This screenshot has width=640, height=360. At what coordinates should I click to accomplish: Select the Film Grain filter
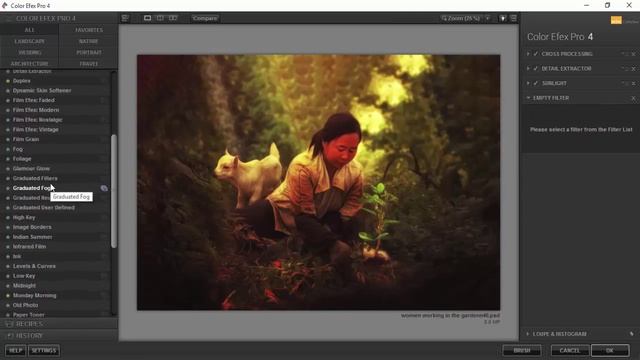tap(26, 139)
